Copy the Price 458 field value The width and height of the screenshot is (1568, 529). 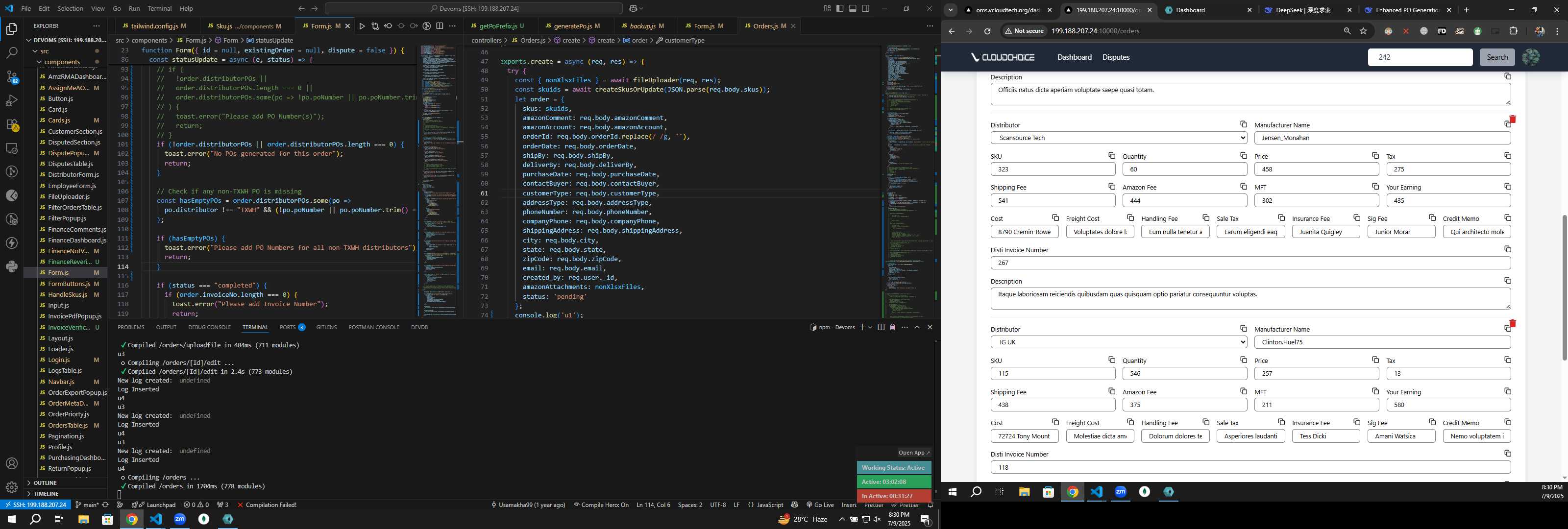(x=1375, y=156)
